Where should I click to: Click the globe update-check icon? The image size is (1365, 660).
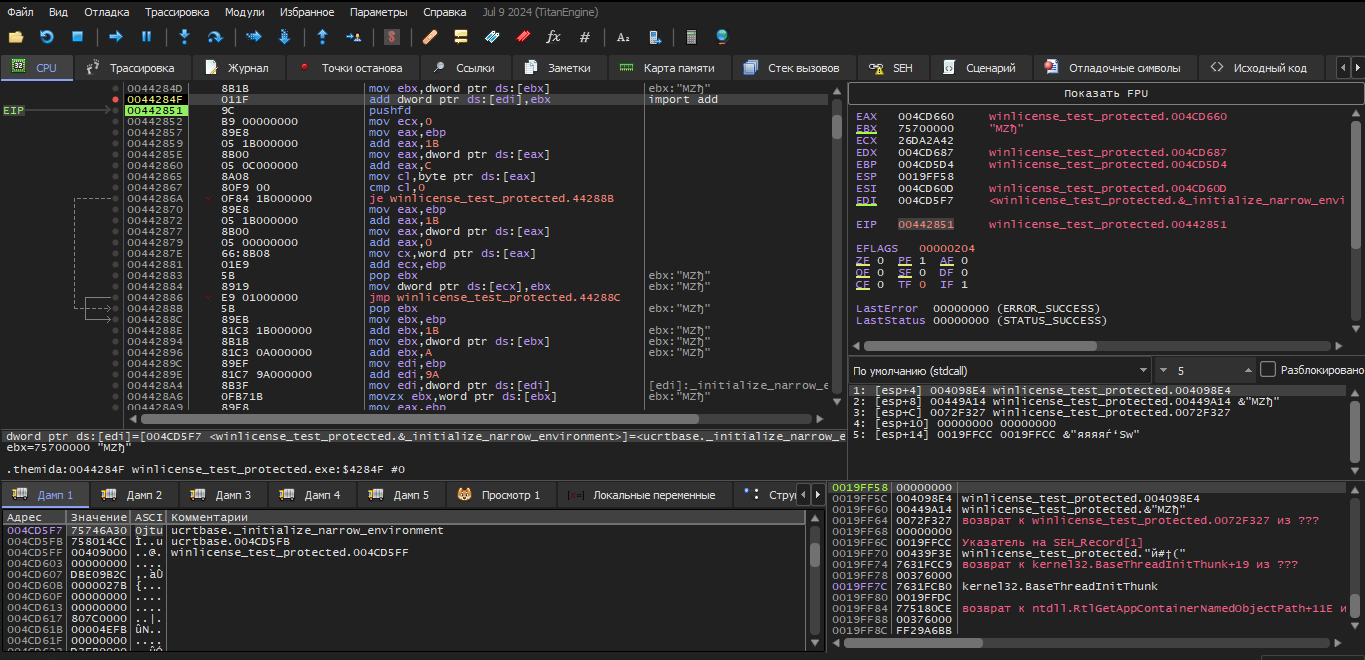point(722,37)
